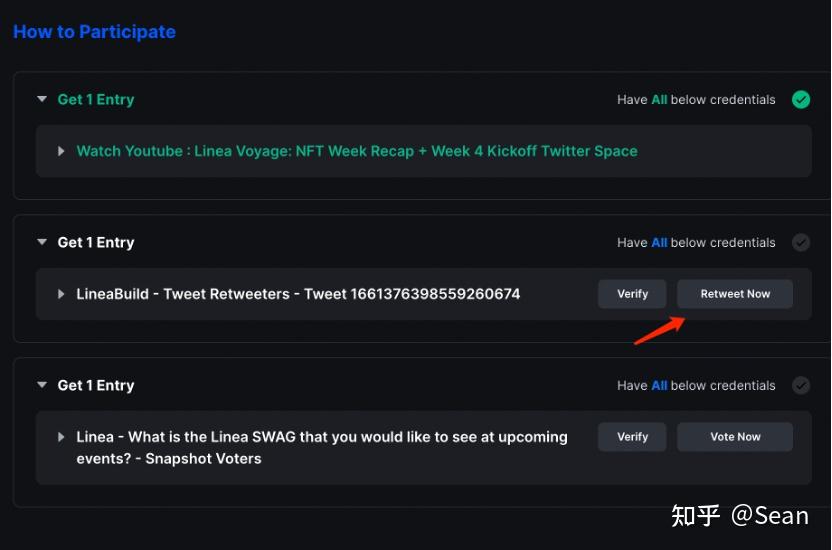The height and width of the screenshot is (550, 832).
Task: Expand the LineaBuild Tweet Retweeters row
Action: tap(61, 294)
